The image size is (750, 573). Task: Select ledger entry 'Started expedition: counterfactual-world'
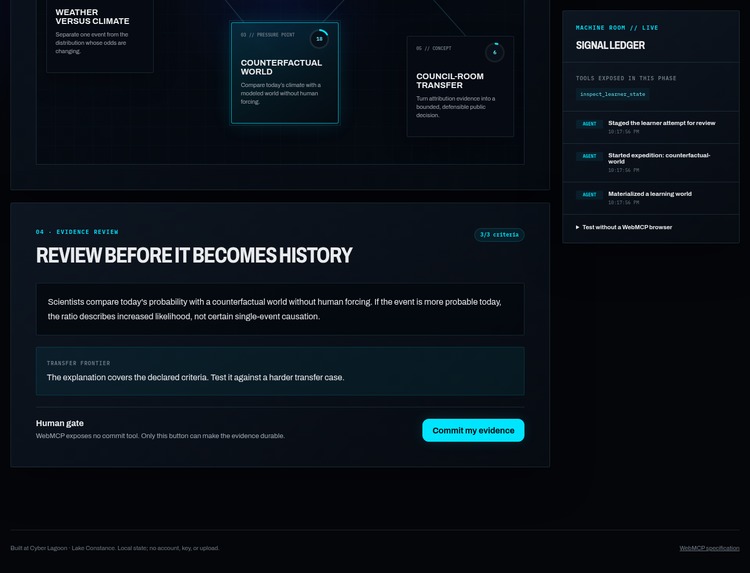(651, 163)
